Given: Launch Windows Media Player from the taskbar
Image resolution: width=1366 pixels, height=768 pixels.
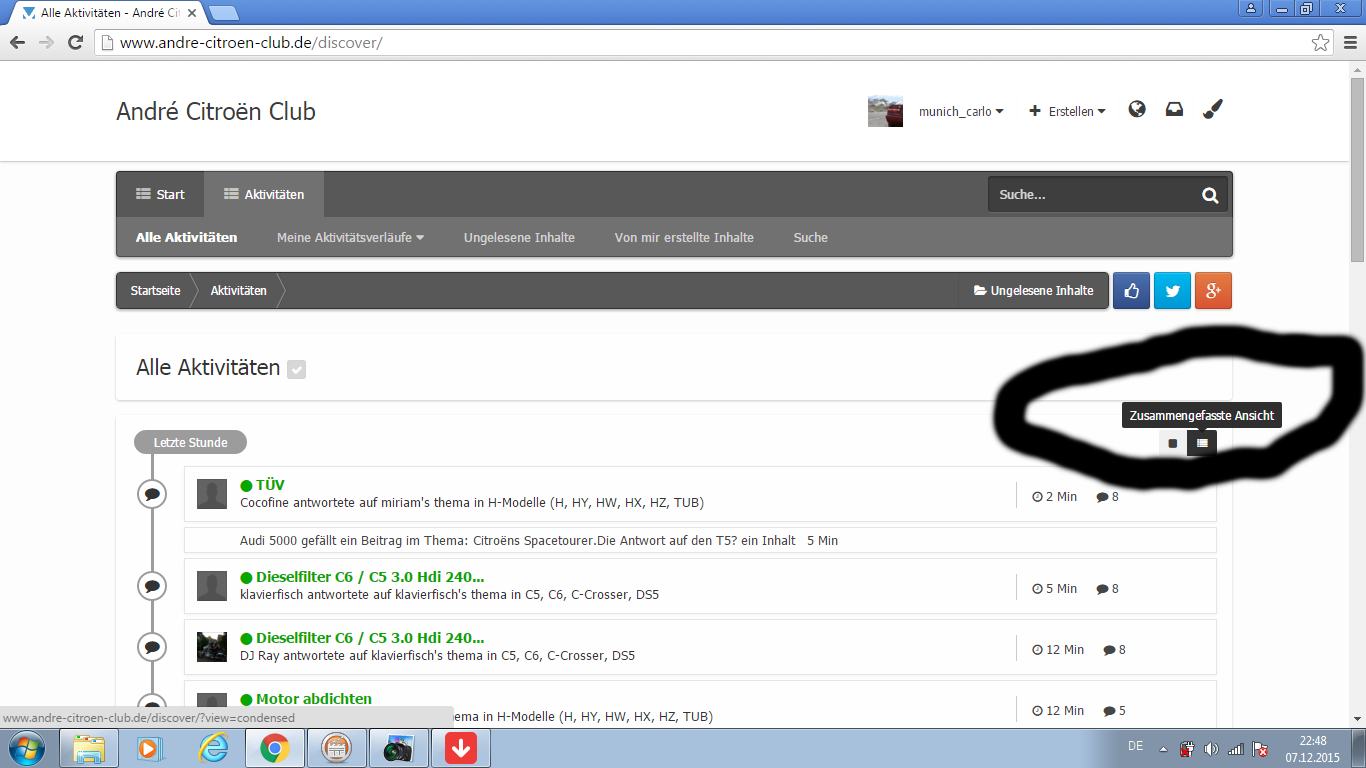Looking at the screenshot, I should 150,748.
